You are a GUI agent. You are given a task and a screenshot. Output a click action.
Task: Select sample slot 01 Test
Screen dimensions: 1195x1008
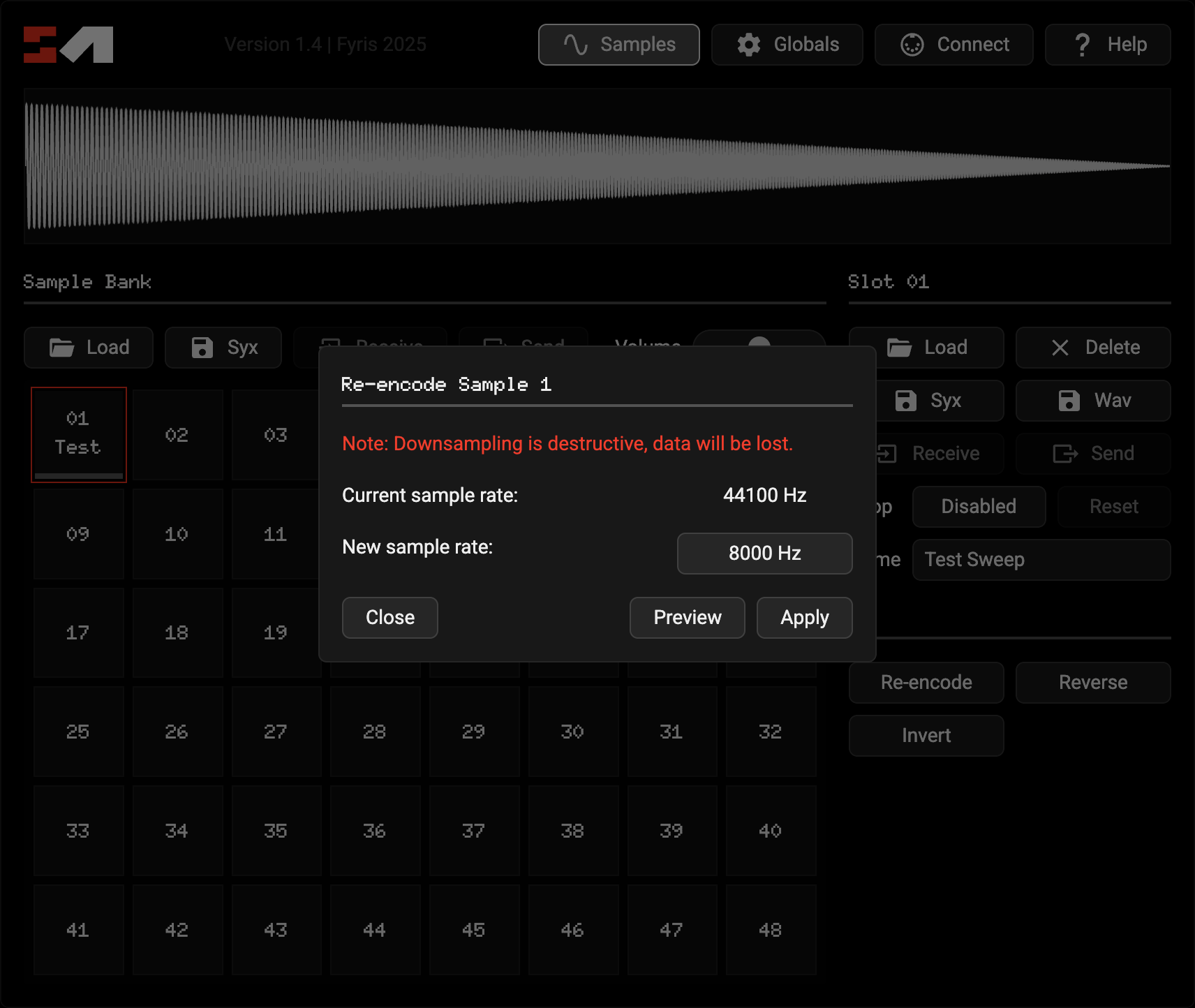tap(78, 434)
